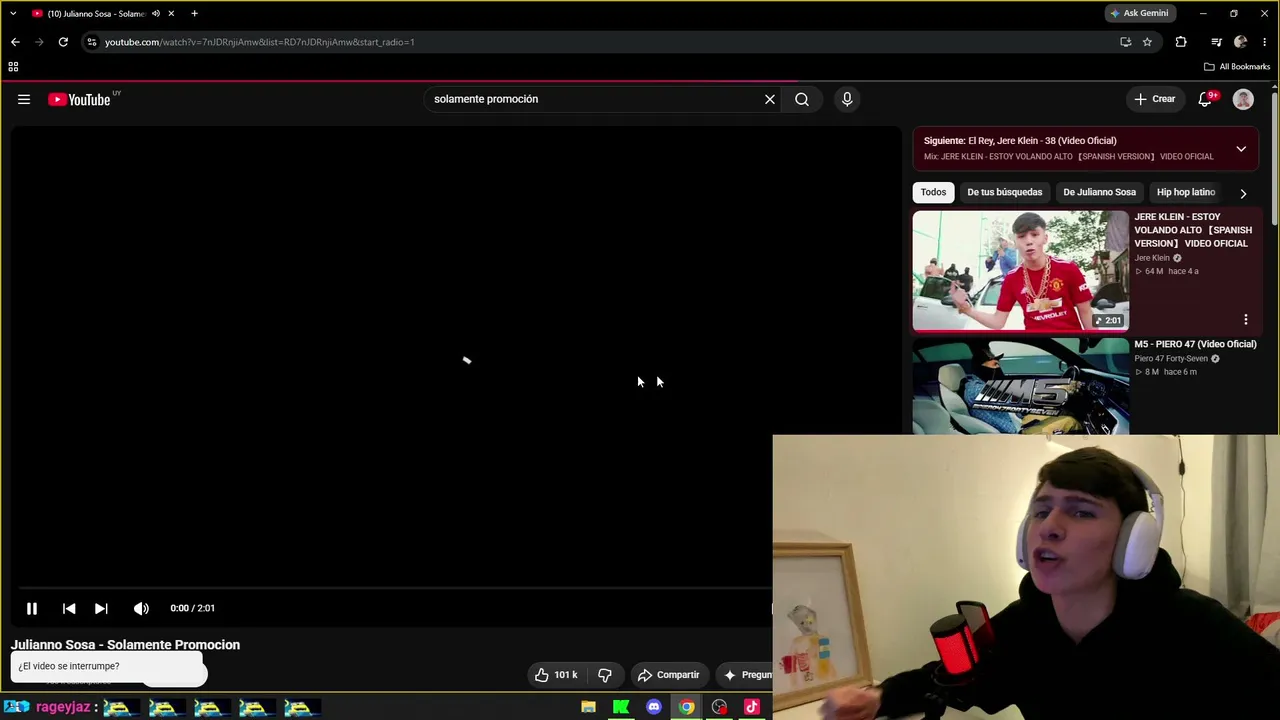Like the video with 101 k likes
Viewport: 1280px width, 720px height.
pyautogui.click(x=556, y=675)
